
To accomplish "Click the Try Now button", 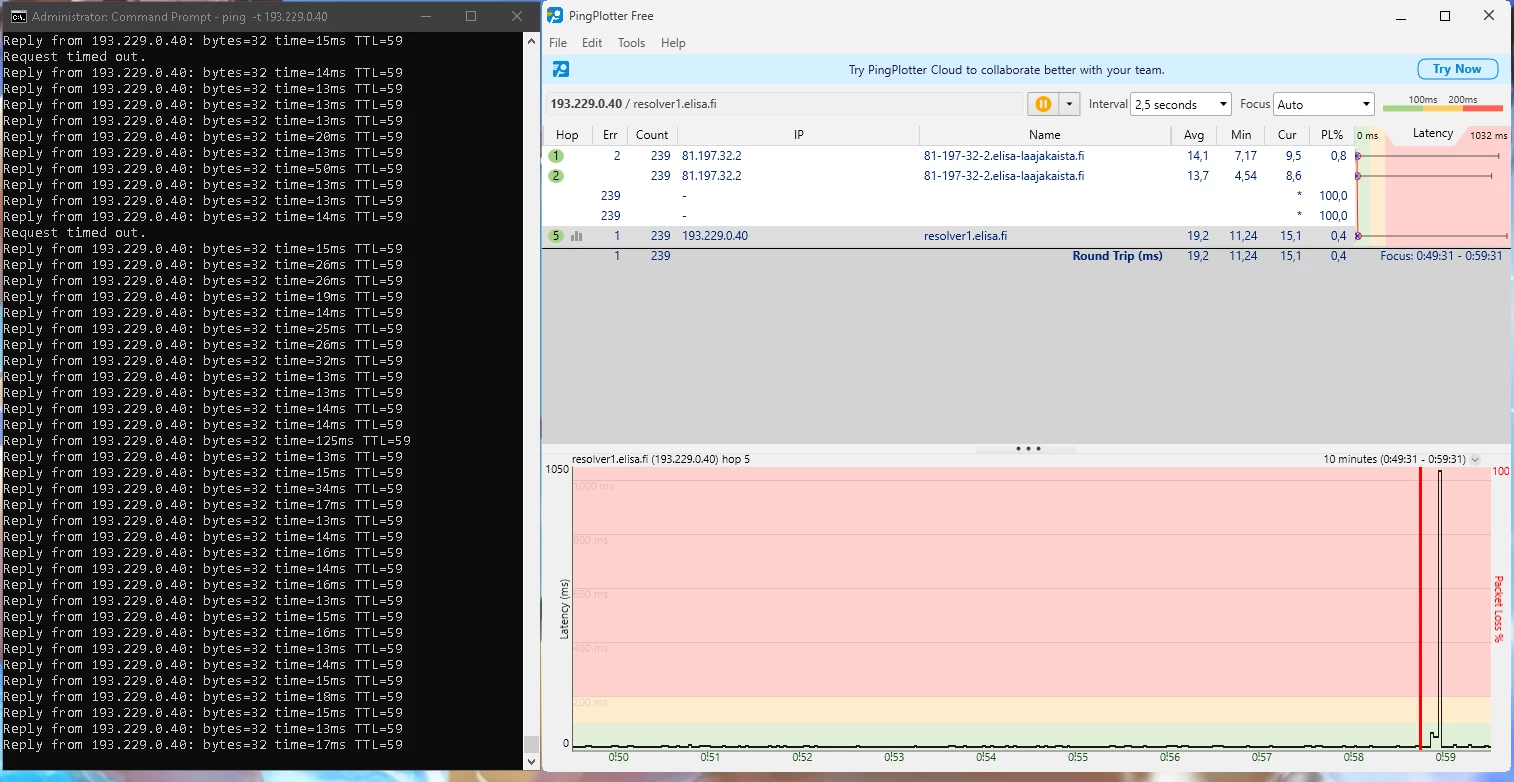I will click(x=1457, y=69).
